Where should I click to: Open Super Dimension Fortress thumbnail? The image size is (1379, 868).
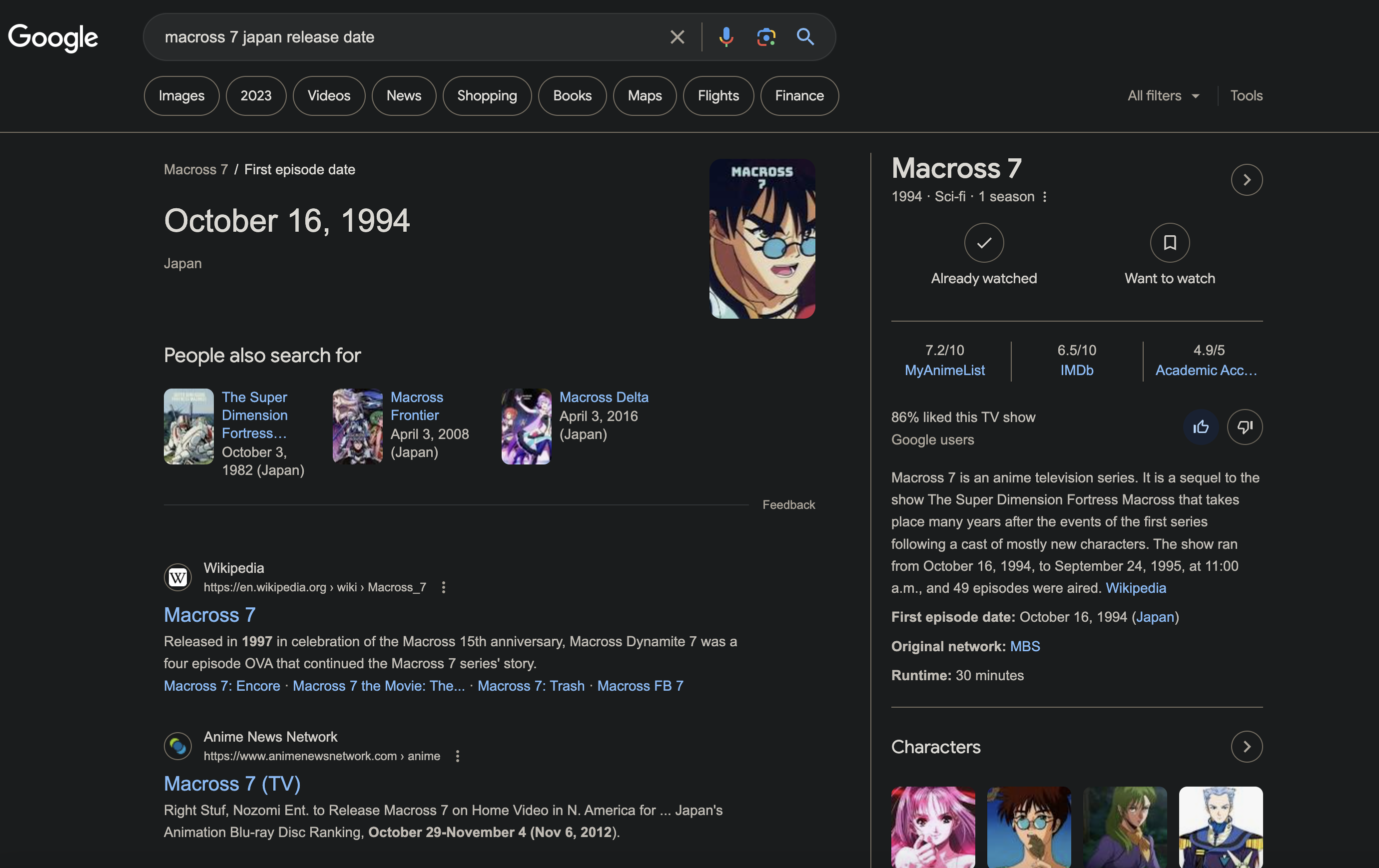(x=188, y=427)
